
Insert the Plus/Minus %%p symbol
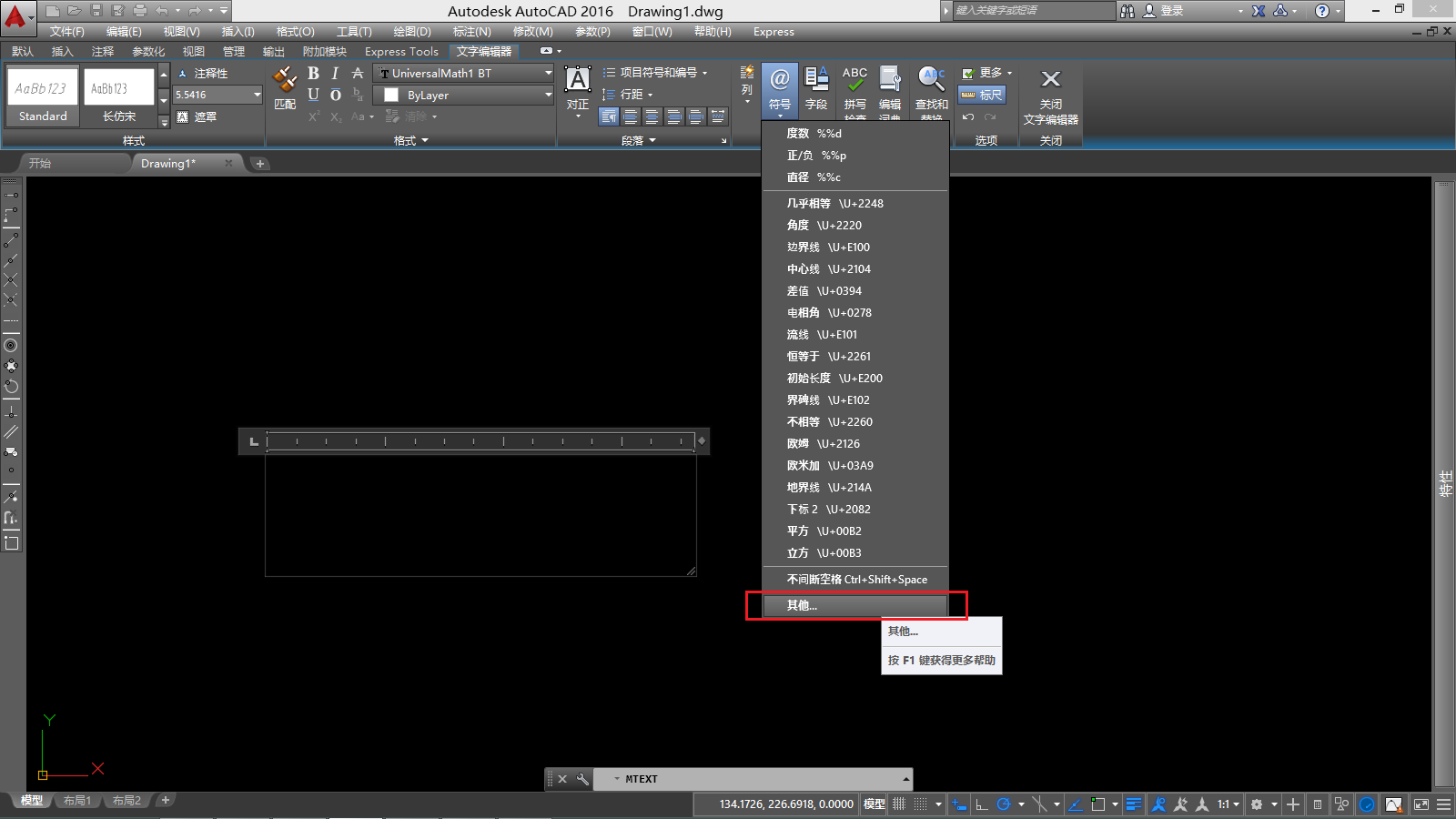855,156
